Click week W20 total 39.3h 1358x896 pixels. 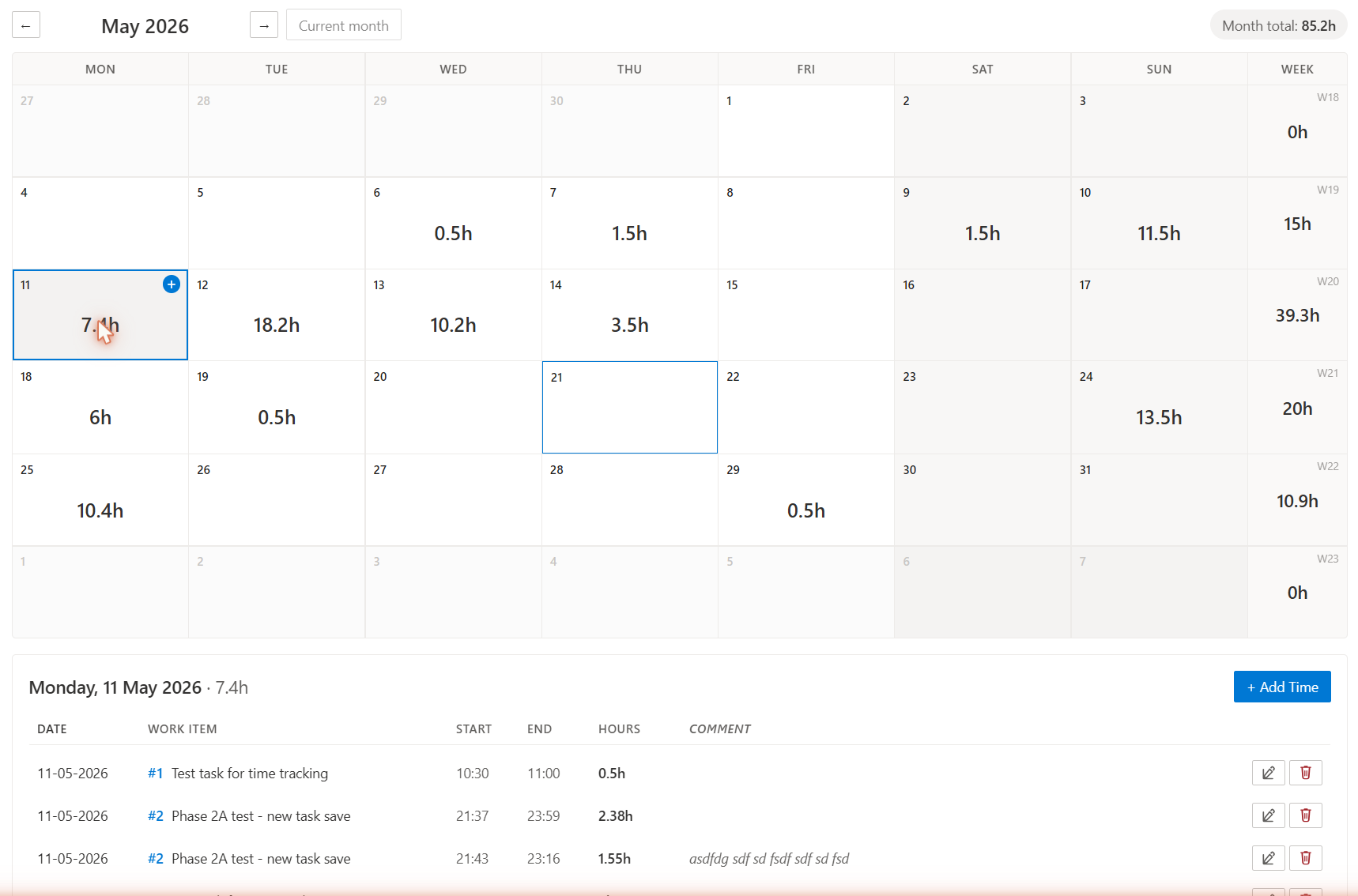(x=1297, y=316)
